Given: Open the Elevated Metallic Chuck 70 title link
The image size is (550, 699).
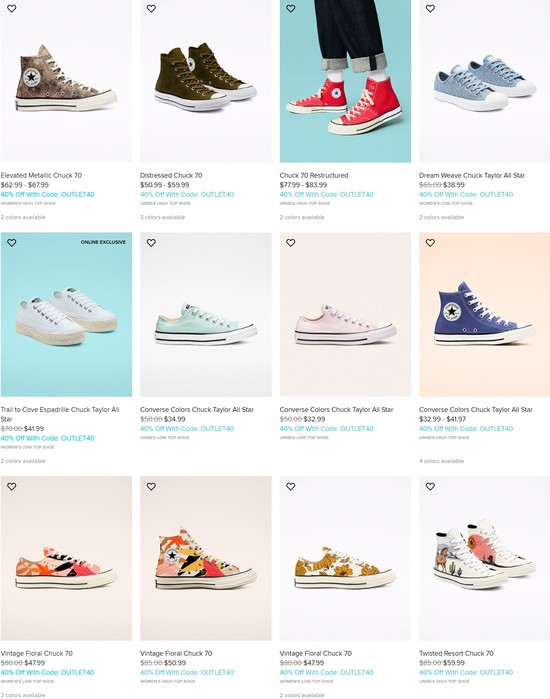Looking at the screenshot, I should click(x=41, y=175).
